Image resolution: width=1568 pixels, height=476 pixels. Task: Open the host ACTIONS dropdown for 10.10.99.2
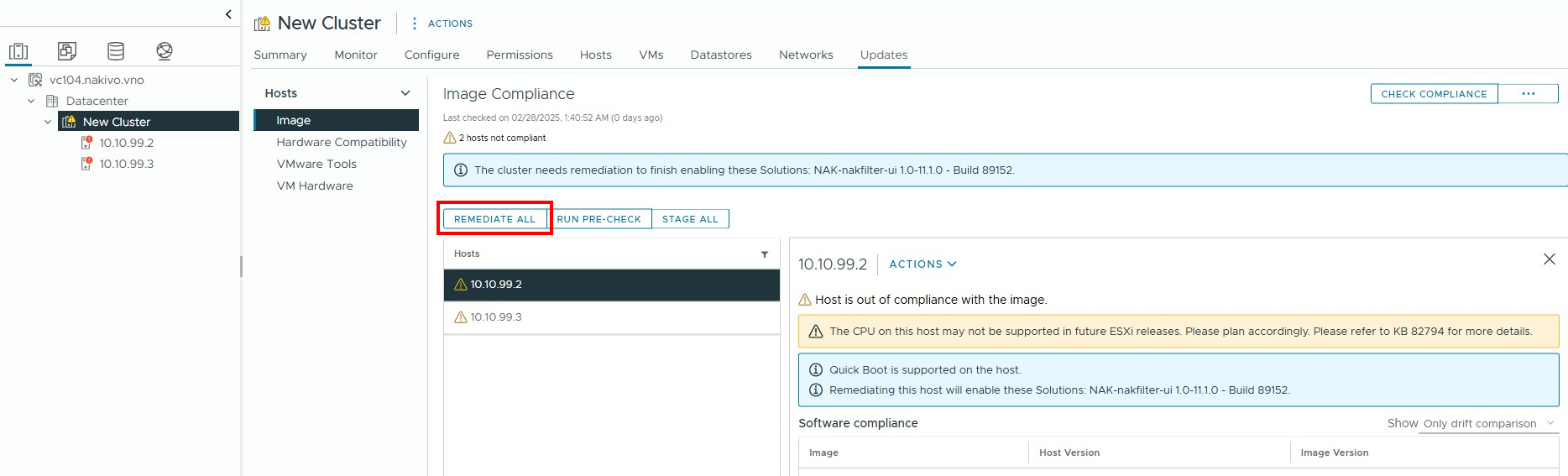pyautogui.click(x=922, y=264)
